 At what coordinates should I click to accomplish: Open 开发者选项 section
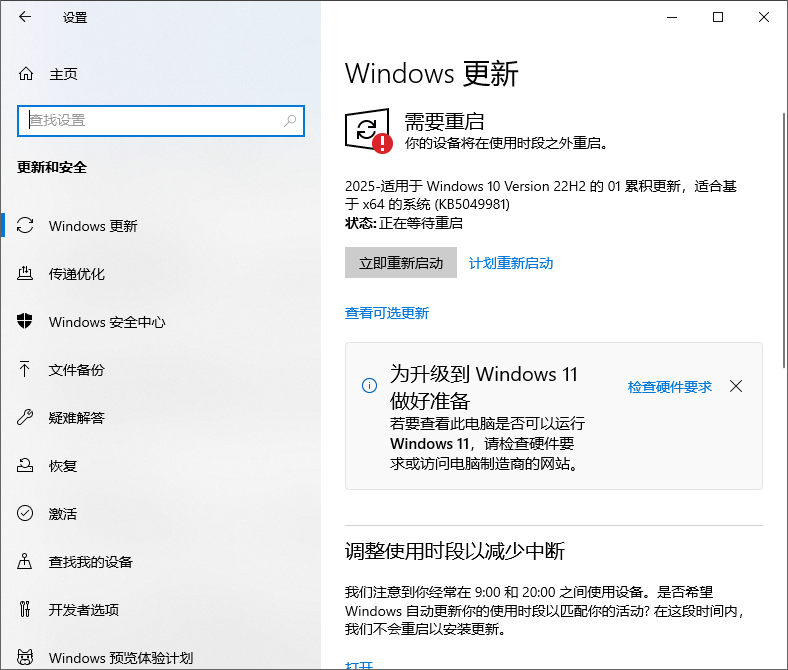pos(83,610)
